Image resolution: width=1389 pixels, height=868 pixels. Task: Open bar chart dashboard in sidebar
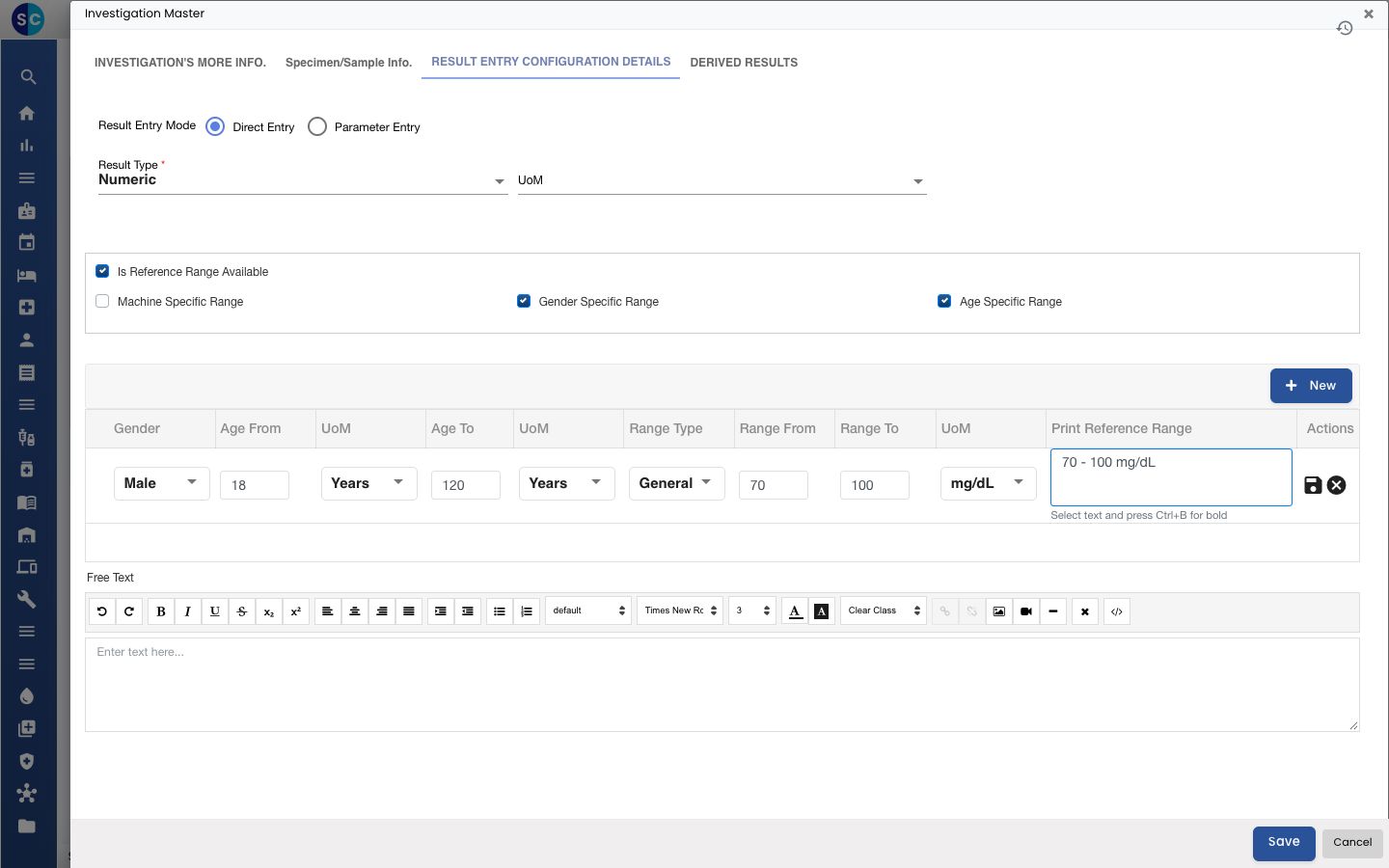pos(27,146)
